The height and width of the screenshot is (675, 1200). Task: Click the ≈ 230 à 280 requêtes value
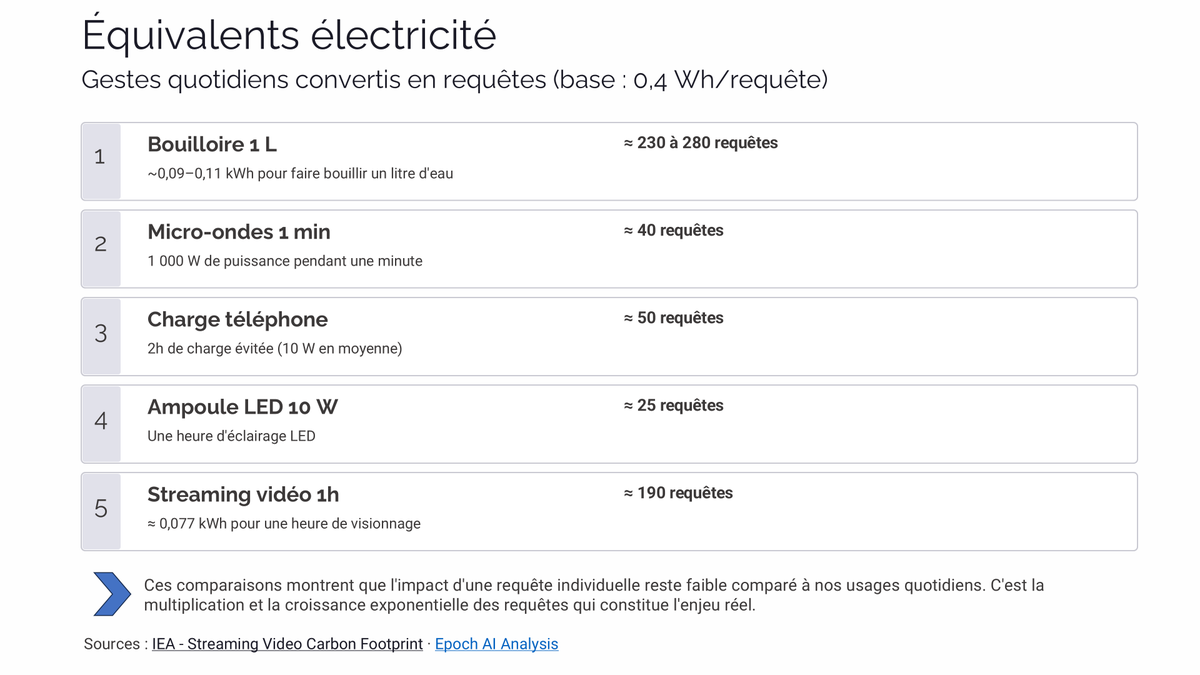tap(700, 143)
